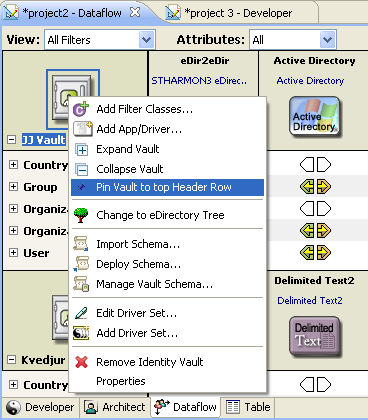
Task: Switch to the Architect tab
Action: tap(115, 407)
